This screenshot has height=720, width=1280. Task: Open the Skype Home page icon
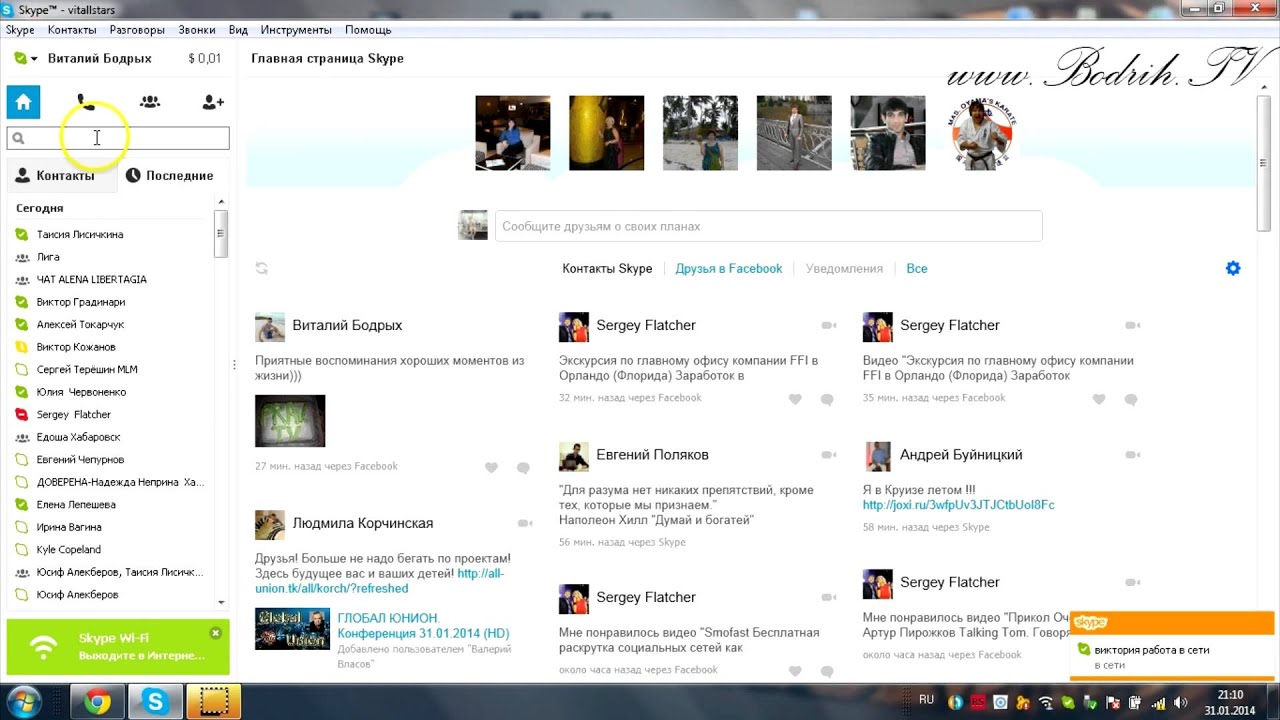click(x=23, y=102)
